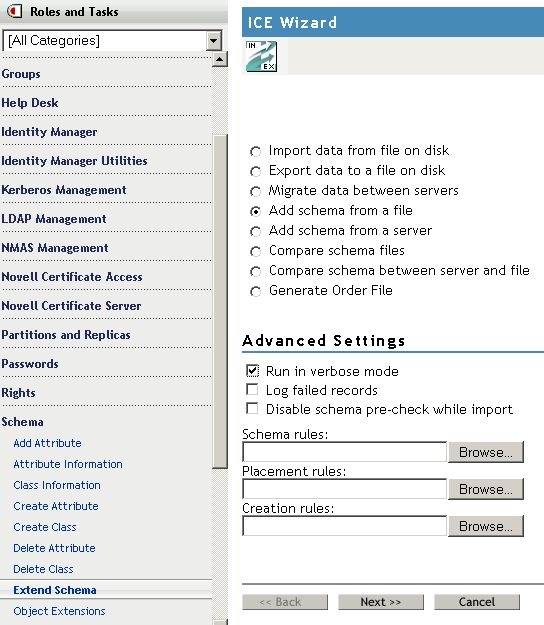The width and height of the screenshot is (544, 625).
Task: Click the Schema rules input field
Action: [x=344, y=452]
